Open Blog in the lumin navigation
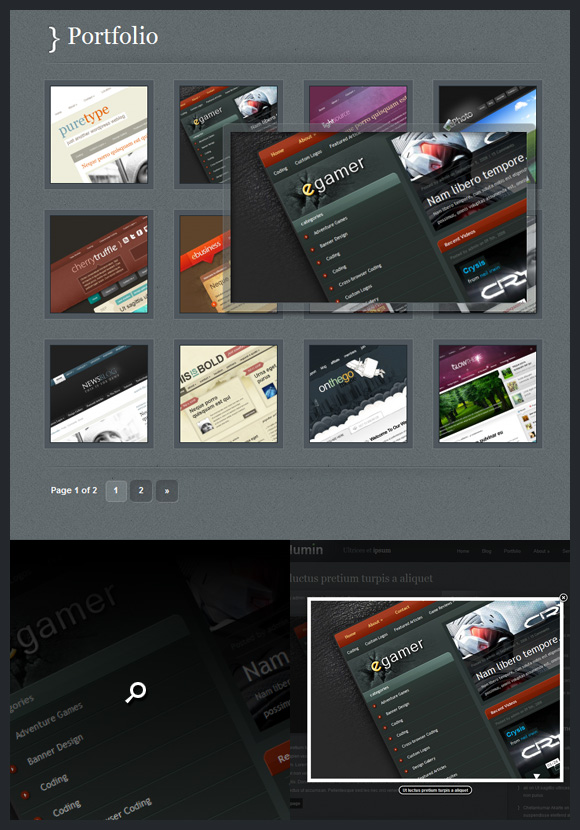Viewport: 580px width, 830px height. 486,551
